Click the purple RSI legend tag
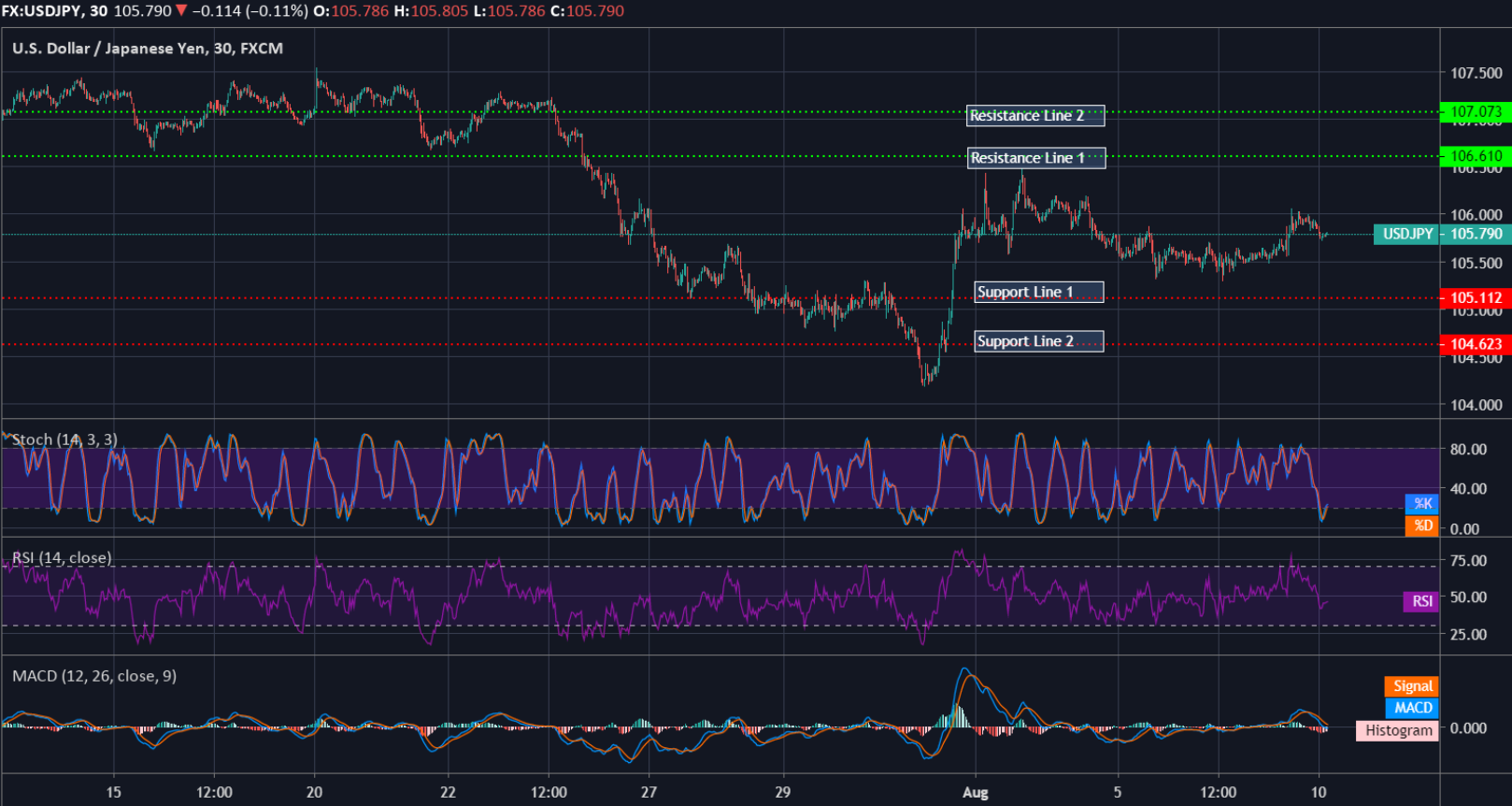 1421,601
